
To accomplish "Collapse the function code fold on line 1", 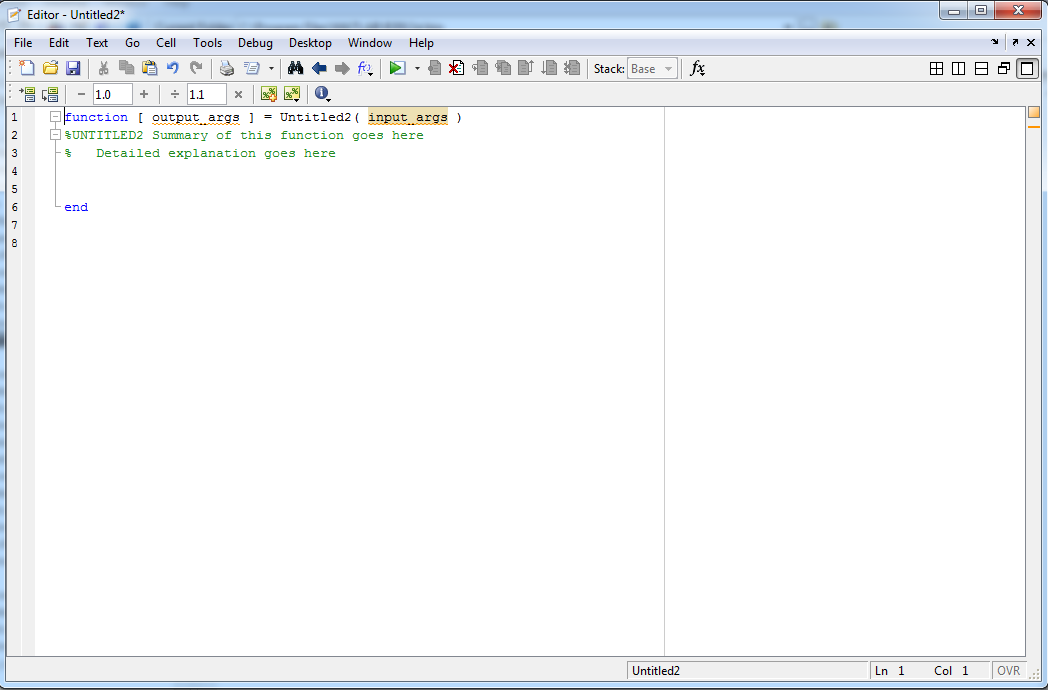I will click(56, 117).
